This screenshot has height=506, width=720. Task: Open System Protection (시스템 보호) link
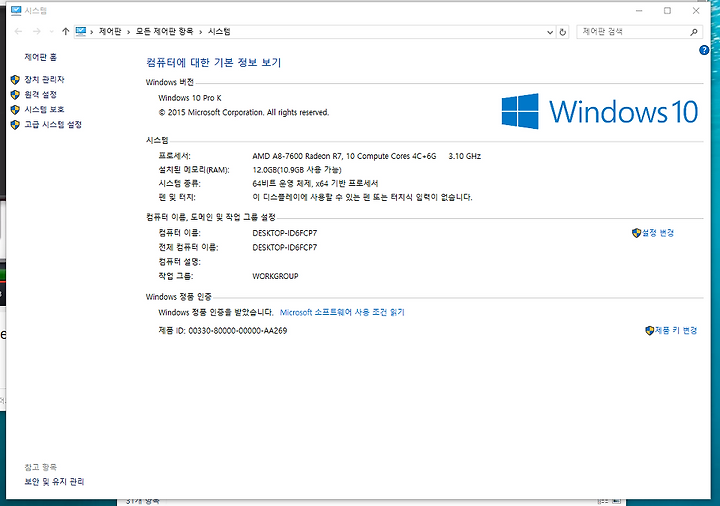(x=44, y=109)
